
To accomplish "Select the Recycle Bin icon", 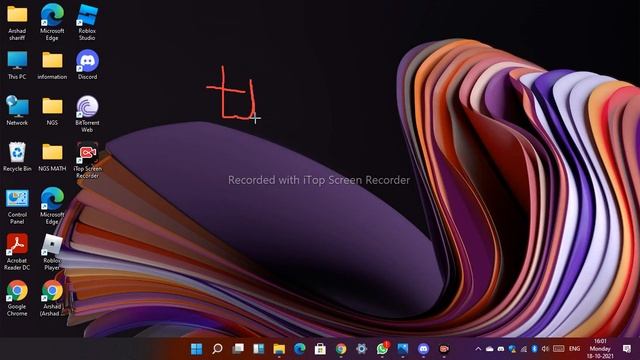I will [x=17, y=157].
